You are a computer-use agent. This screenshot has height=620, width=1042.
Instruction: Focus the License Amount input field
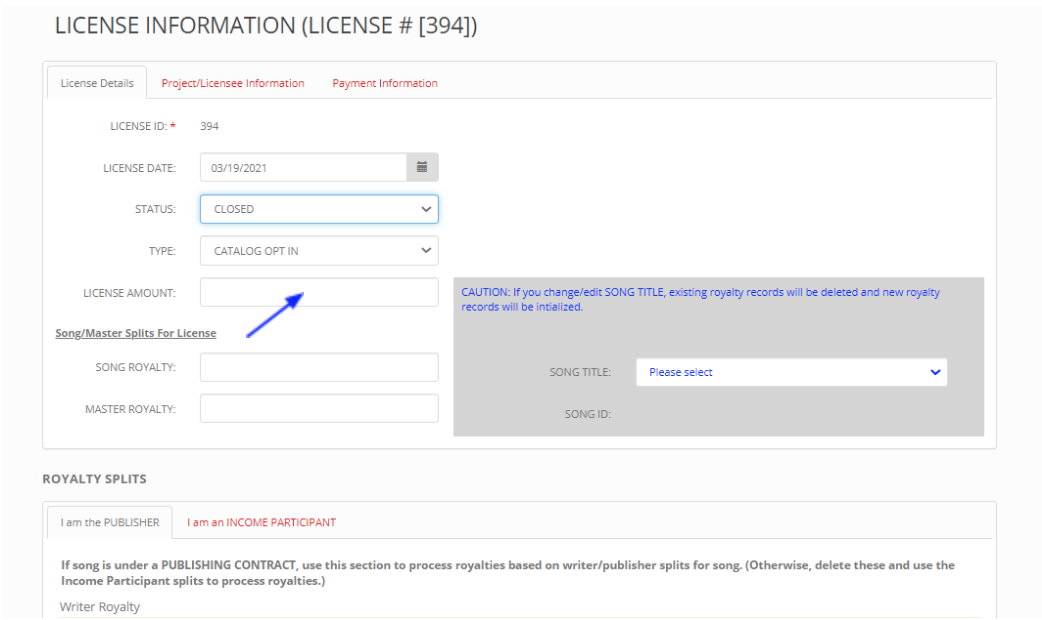click(x=319, y=292)
